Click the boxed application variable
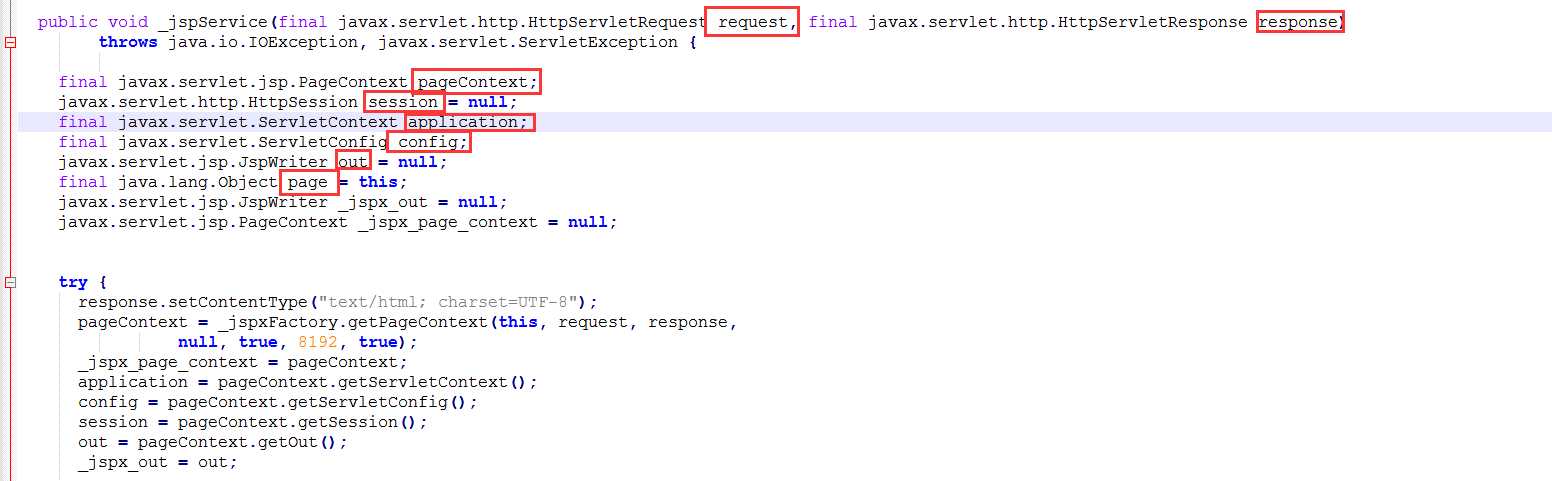The width and height of the screenshot is (1552, 481). pos(470,122)
